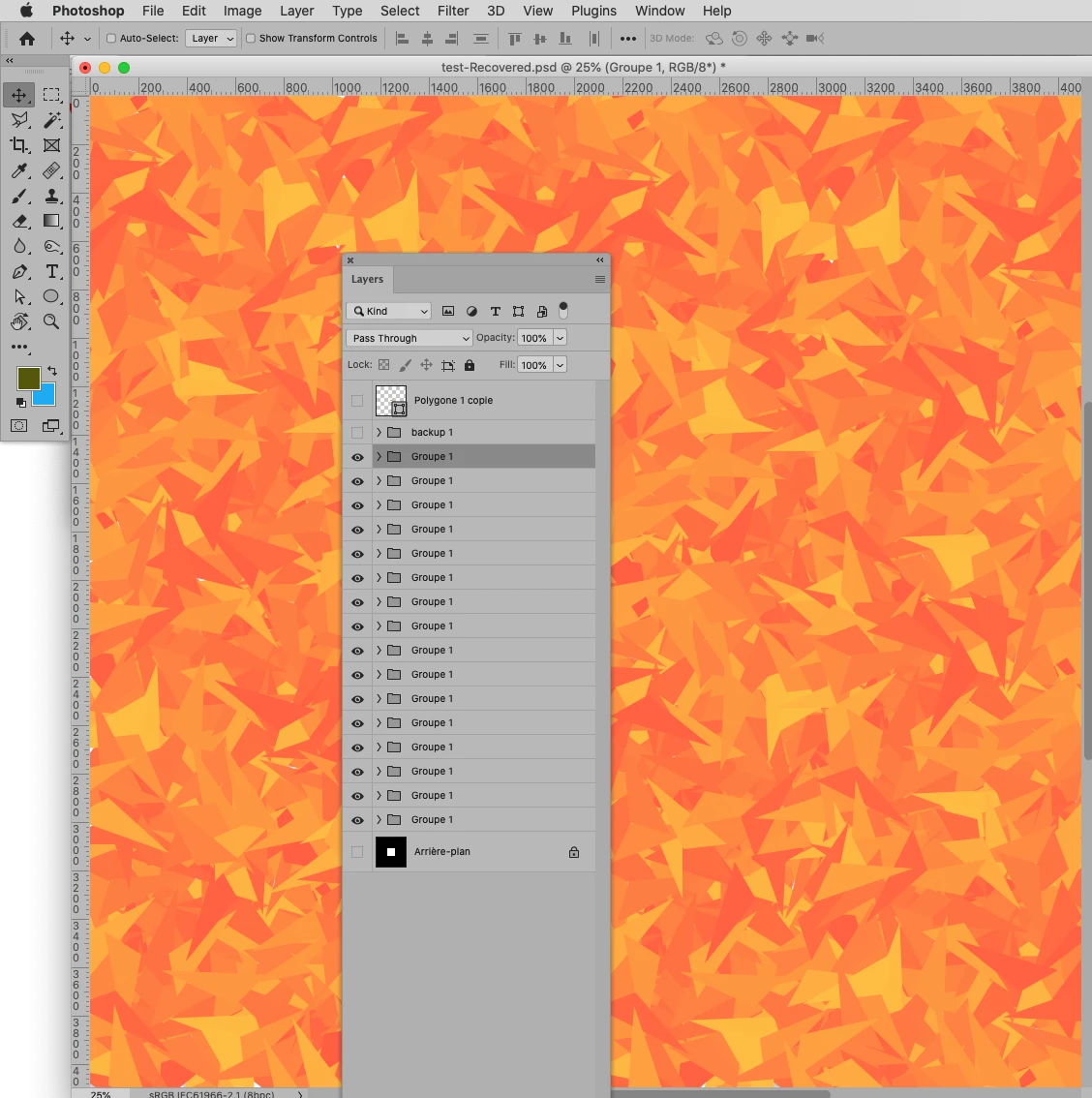
Task: Show the Arrière-plan layer
Action: (357, 852)
